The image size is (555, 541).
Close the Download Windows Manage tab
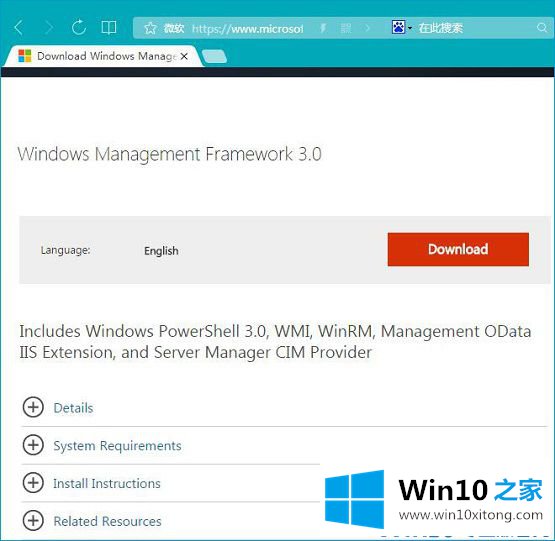pos(184,56)
